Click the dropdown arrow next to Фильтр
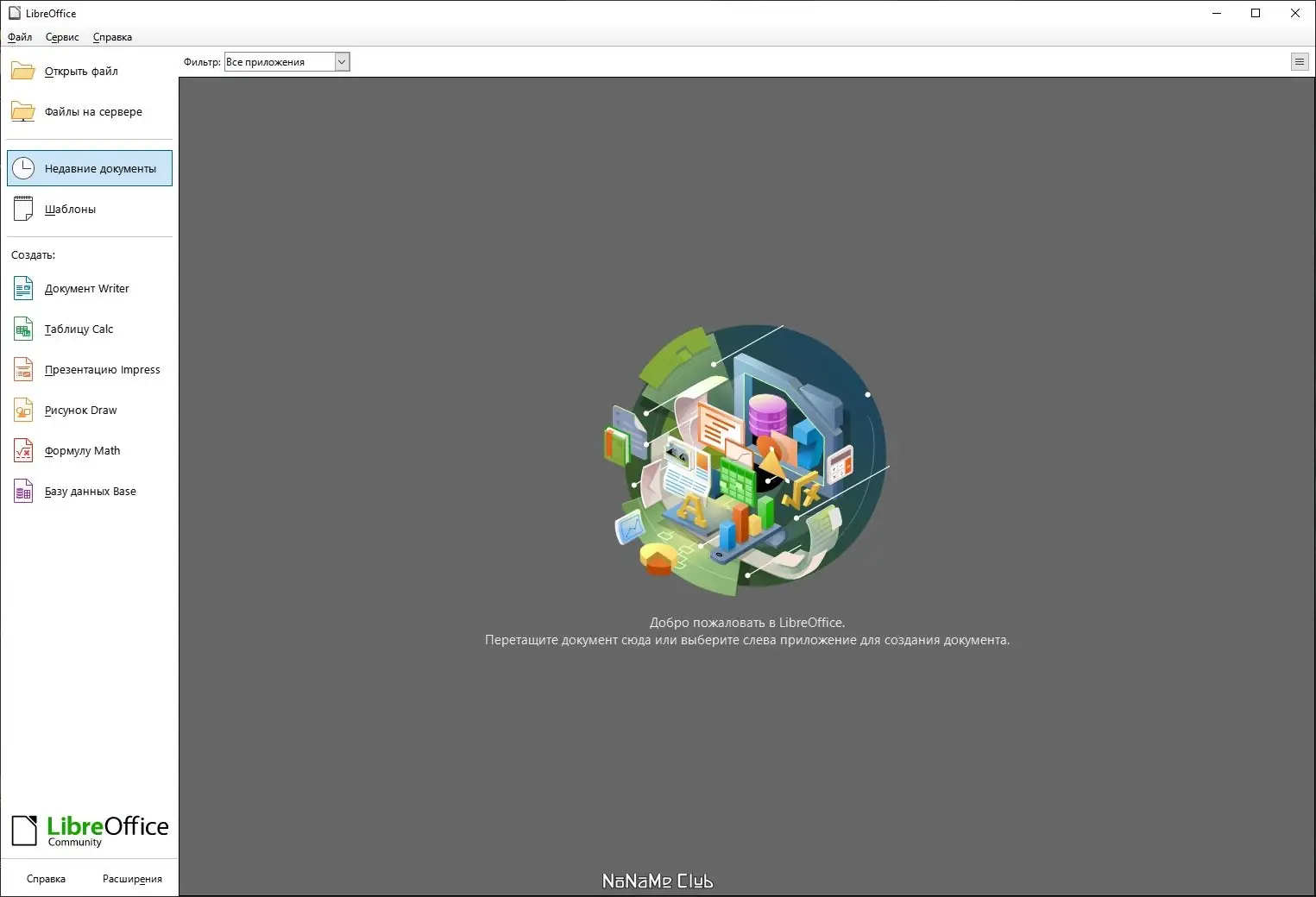Image resolution: width=1316 pixels, height=897 pixels. (x=342, y=61)
